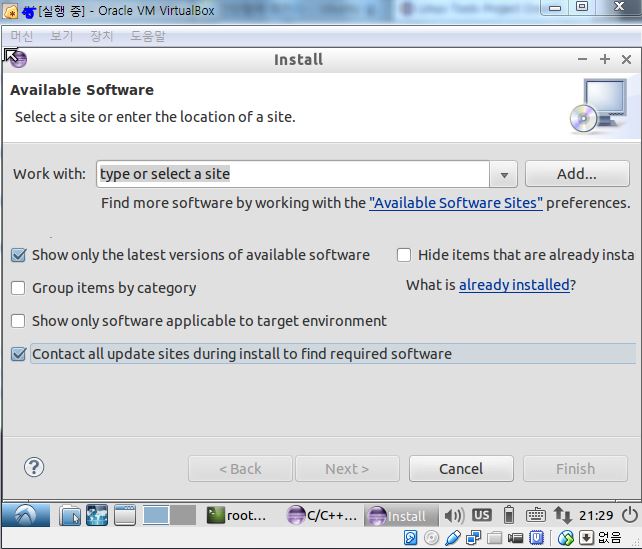Click the VirtualBox hard disk status icon
The height and width of the screenshot is (549, 642).
pos(410,538)
